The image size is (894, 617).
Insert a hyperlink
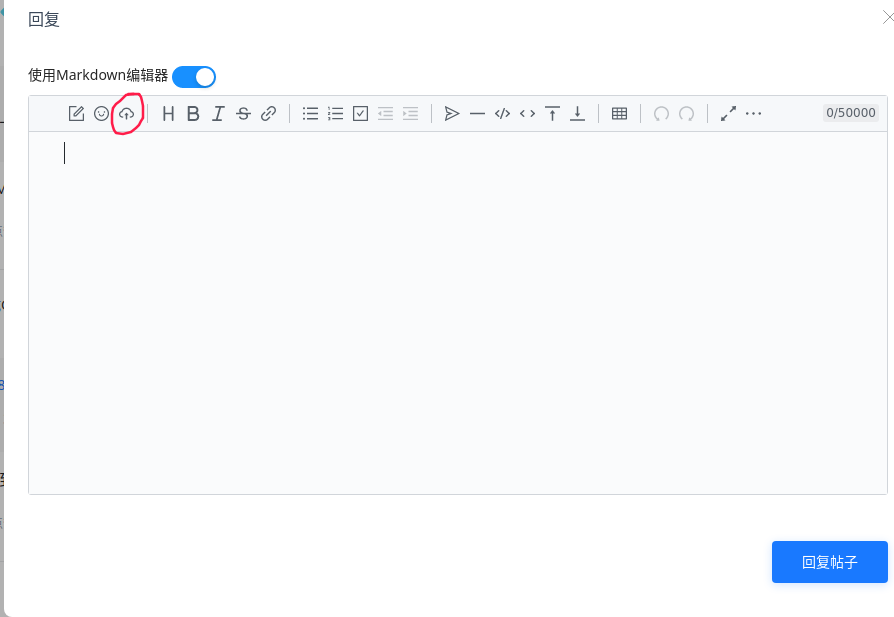click(x=269, y=113)
